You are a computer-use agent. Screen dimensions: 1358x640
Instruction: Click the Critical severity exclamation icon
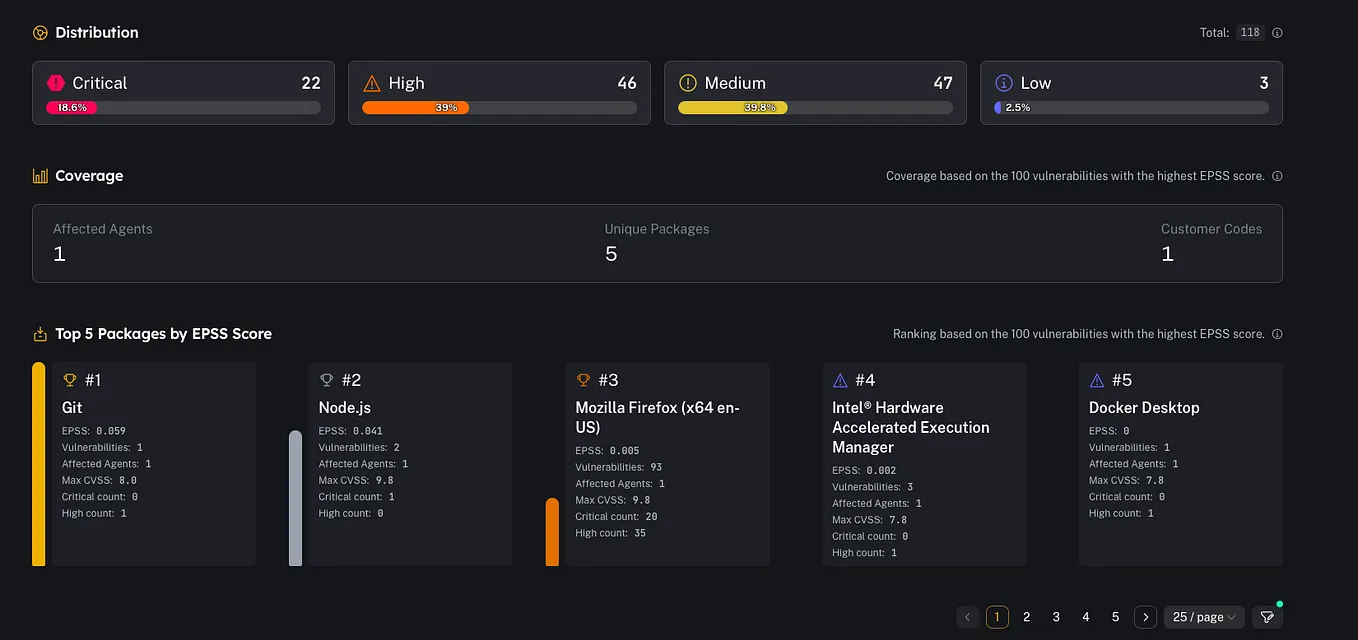tap(57, 83)
